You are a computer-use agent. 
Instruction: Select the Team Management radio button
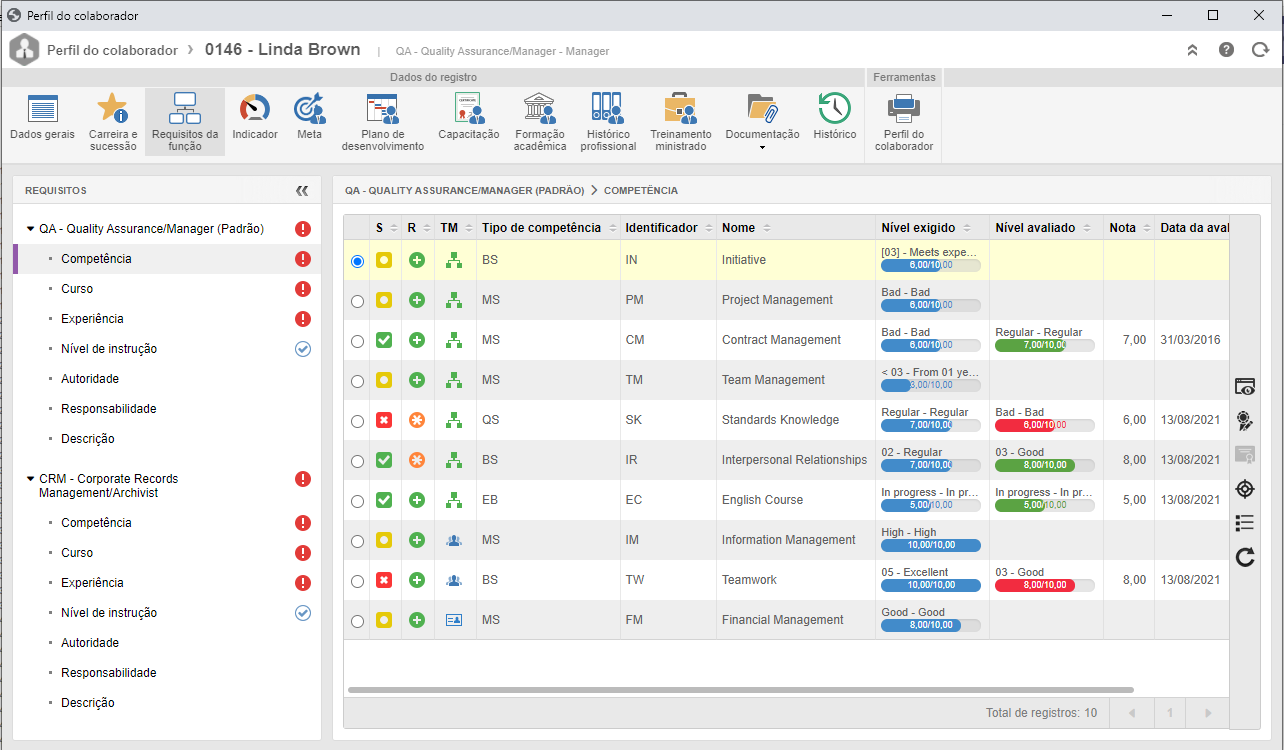tap(357, 381)
